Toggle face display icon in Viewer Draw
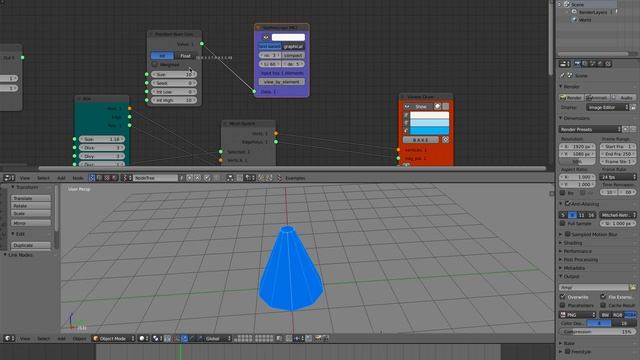 pyautogui.click(x=406, y=131)
